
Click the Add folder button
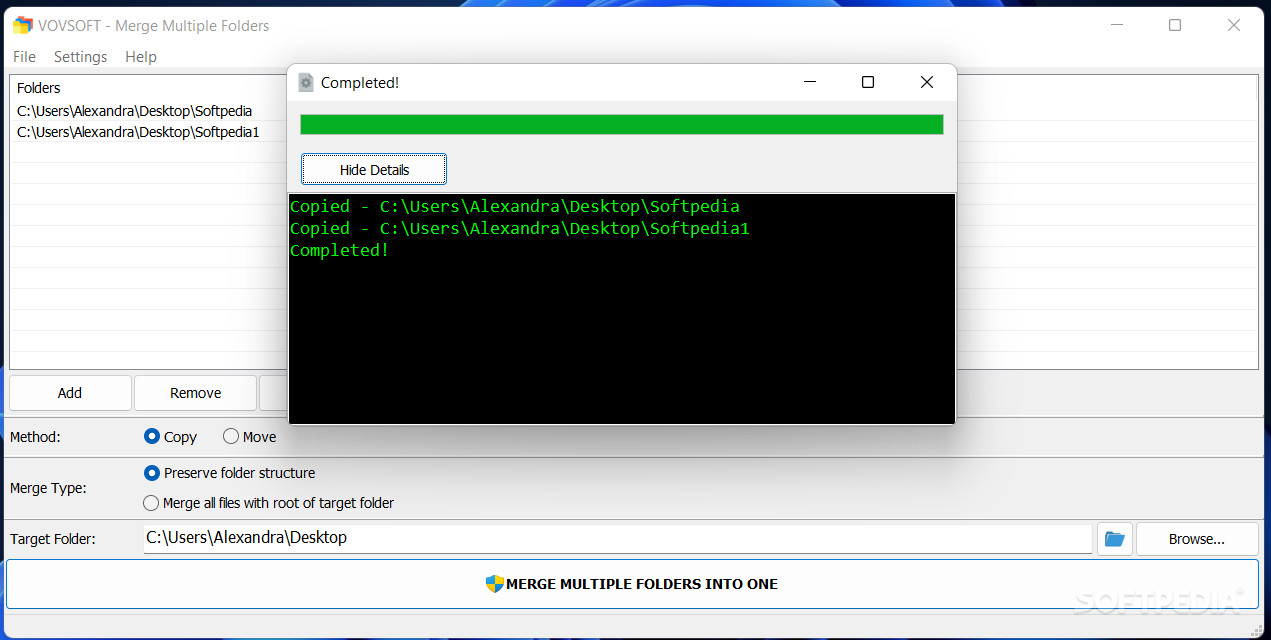[70, 393]
